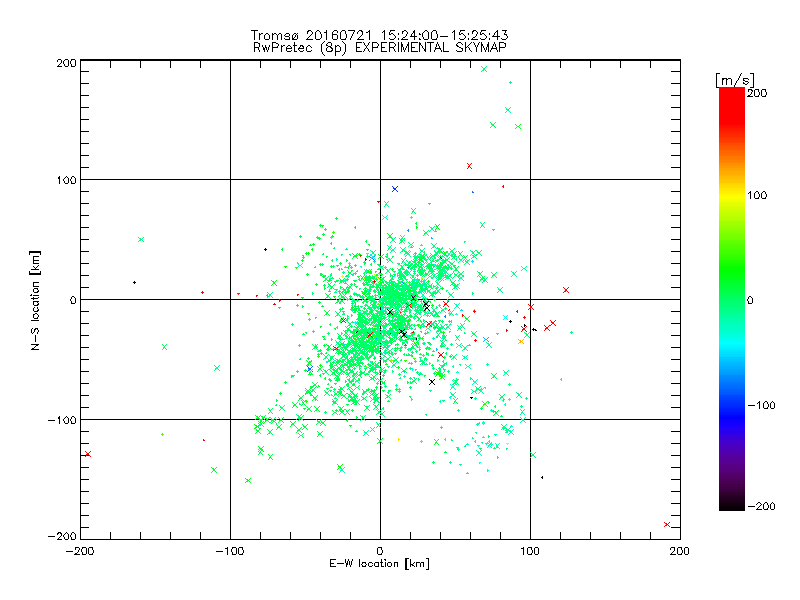This screenshot has height=600, width=800.
Task: Click the N-S axis tick label "−100"
Action: pyautogui.click(x=62, y=420)
